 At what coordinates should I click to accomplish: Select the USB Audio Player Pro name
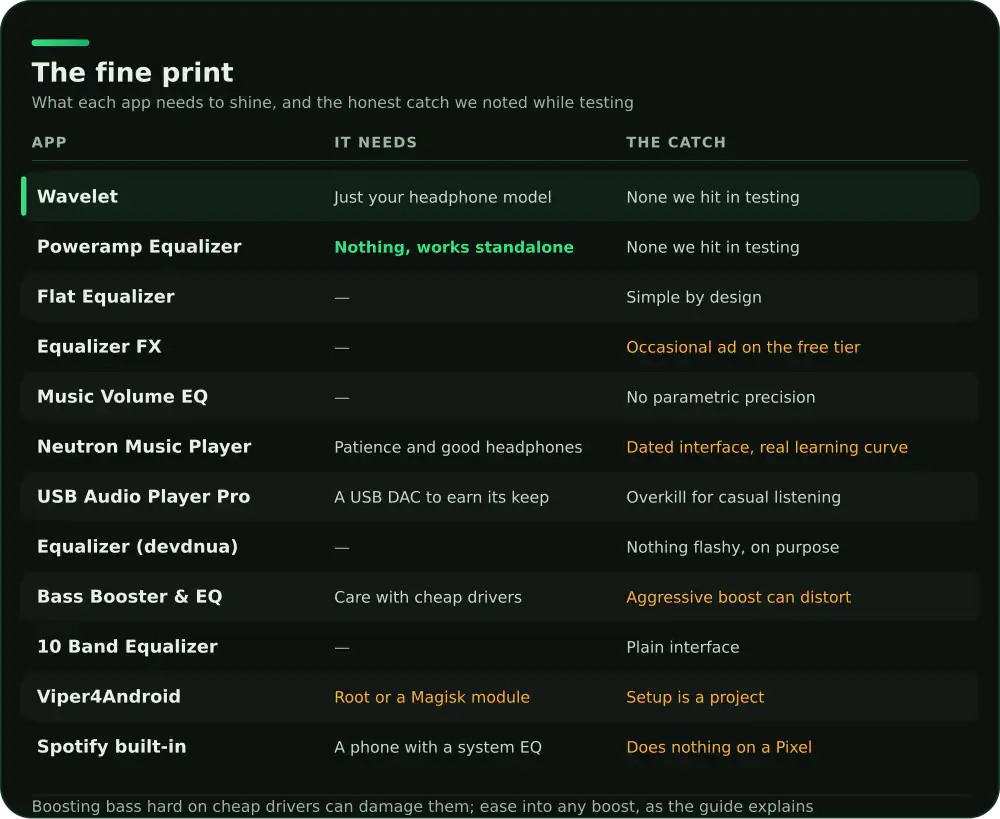coord(143,496)
